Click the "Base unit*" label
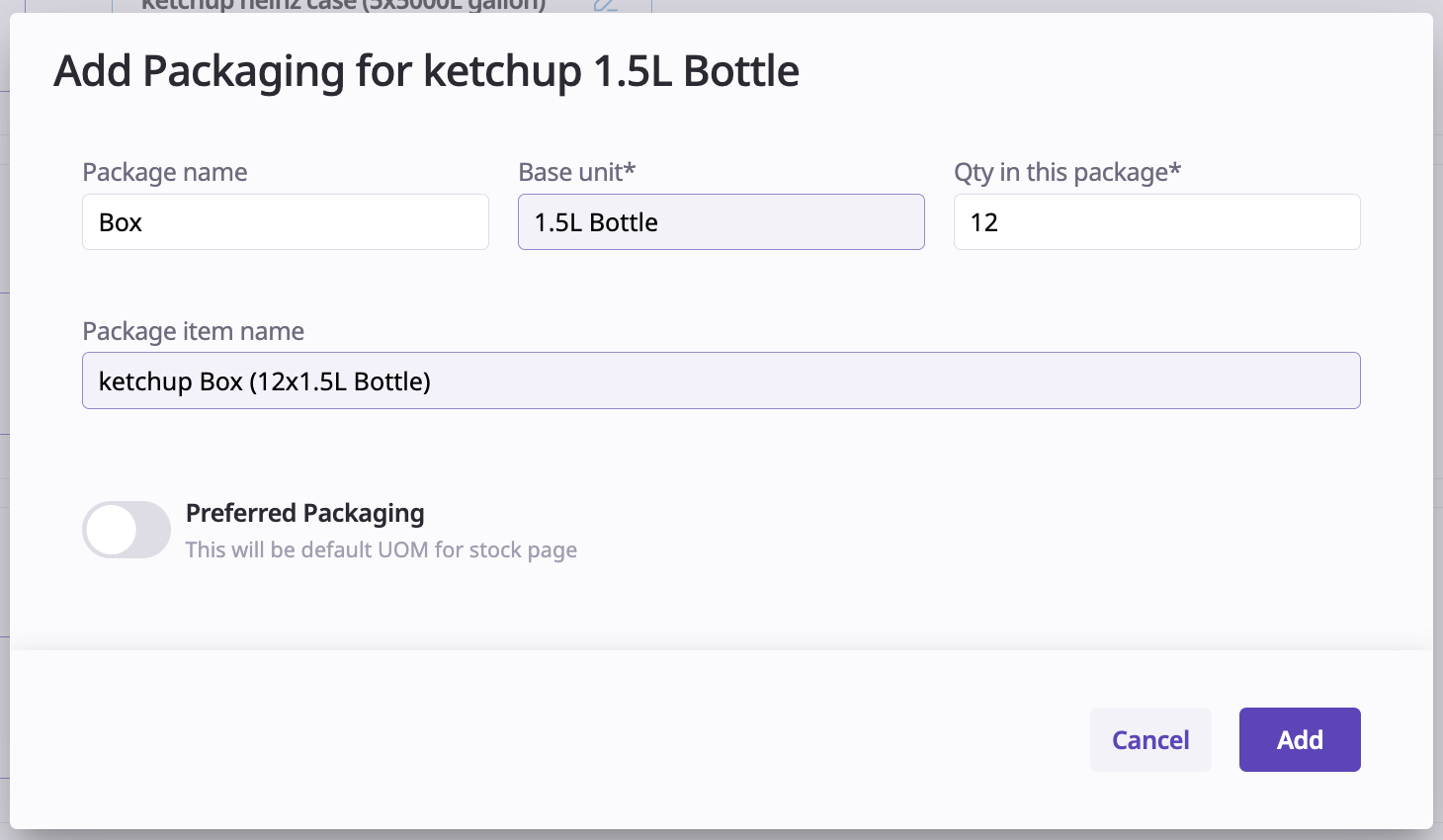The height and width of the screenshot is (840, 1443). point(576,173)
